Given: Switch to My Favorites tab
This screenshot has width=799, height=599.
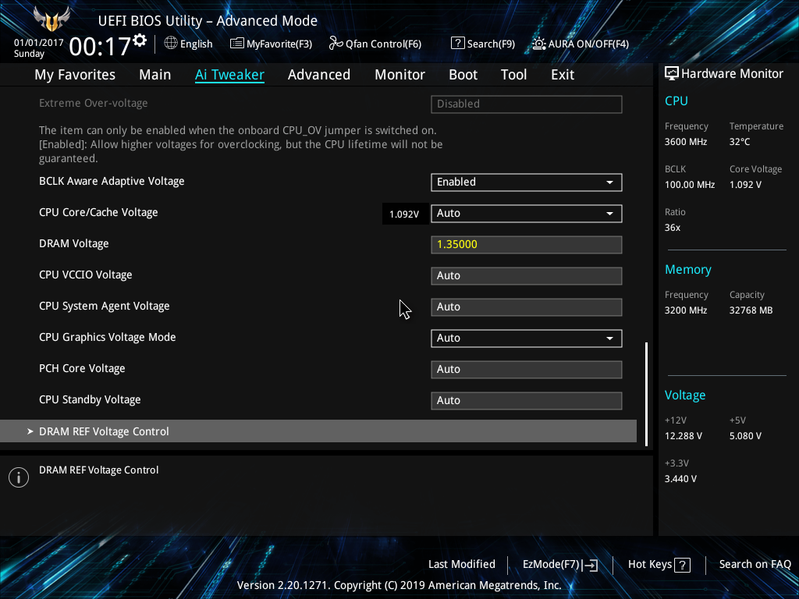Looking at the screenshot, I should (75, 75).
